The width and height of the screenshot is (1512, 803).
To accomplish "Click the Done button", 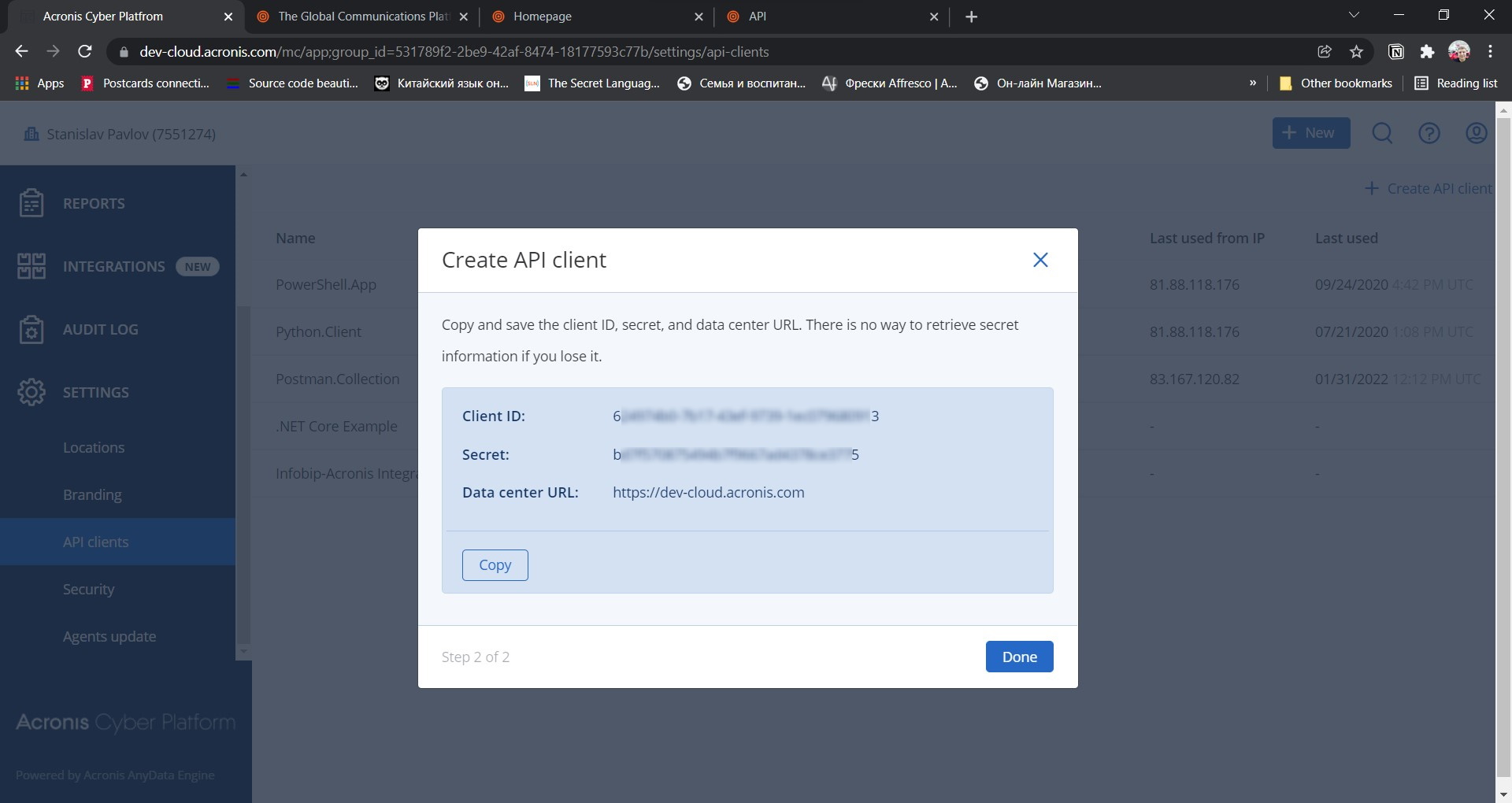I will pyautogui.click(x=1019, y=657).
